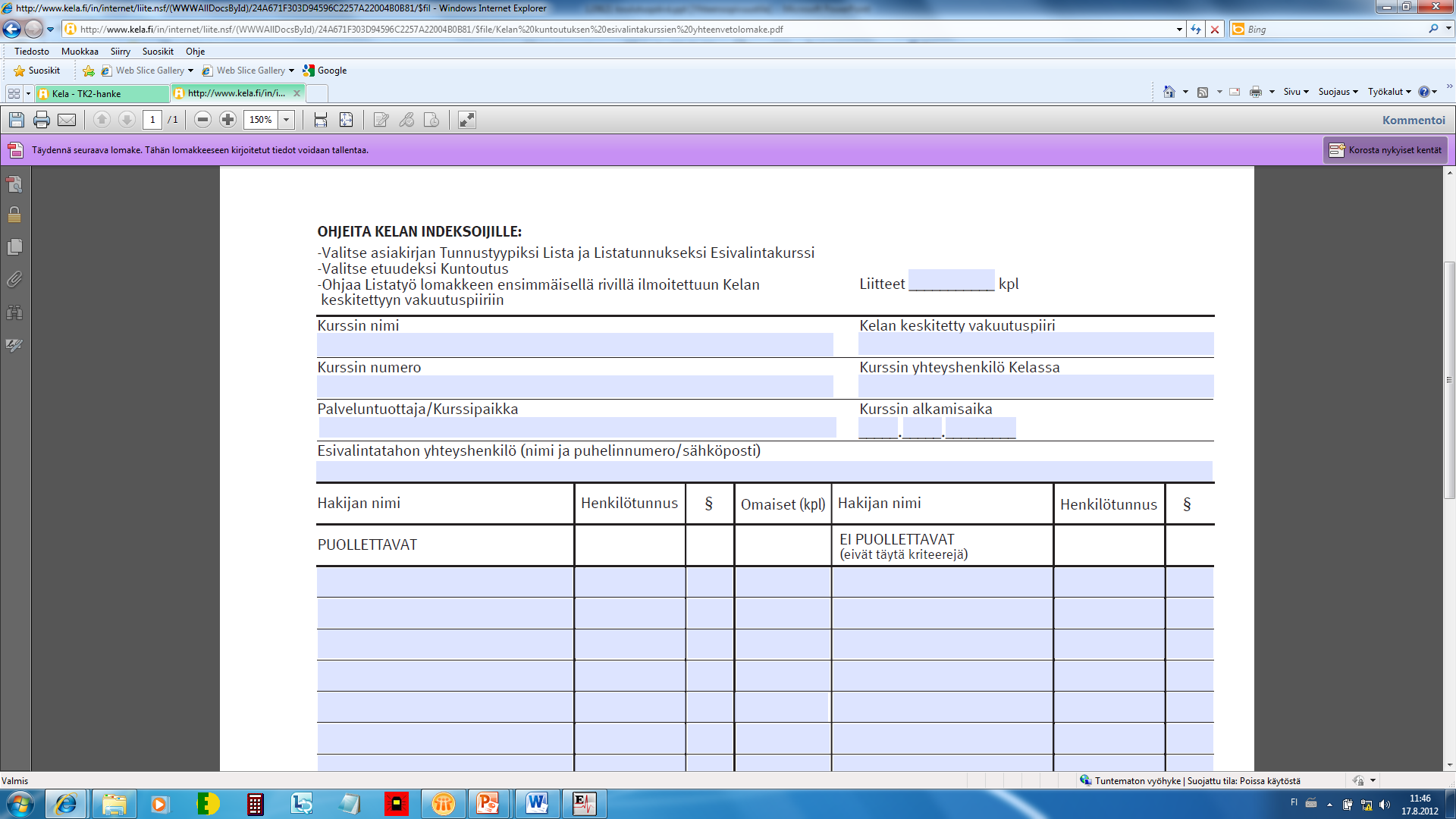1456x819 pixels.
Task: Click the fullscreen view icon
Action: point(465,119)
